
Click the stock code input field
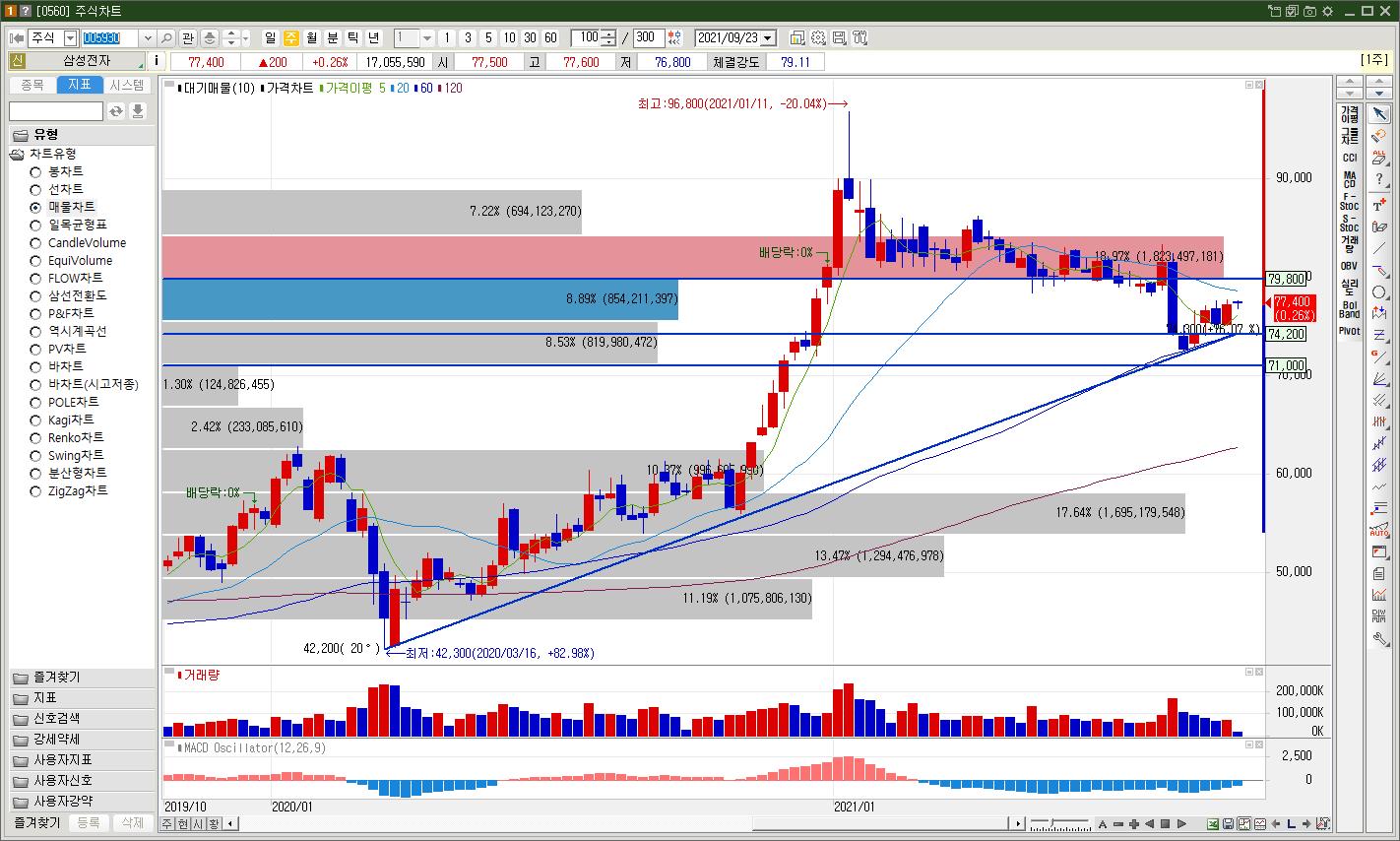pyautogui.click(x=110, y=38)
